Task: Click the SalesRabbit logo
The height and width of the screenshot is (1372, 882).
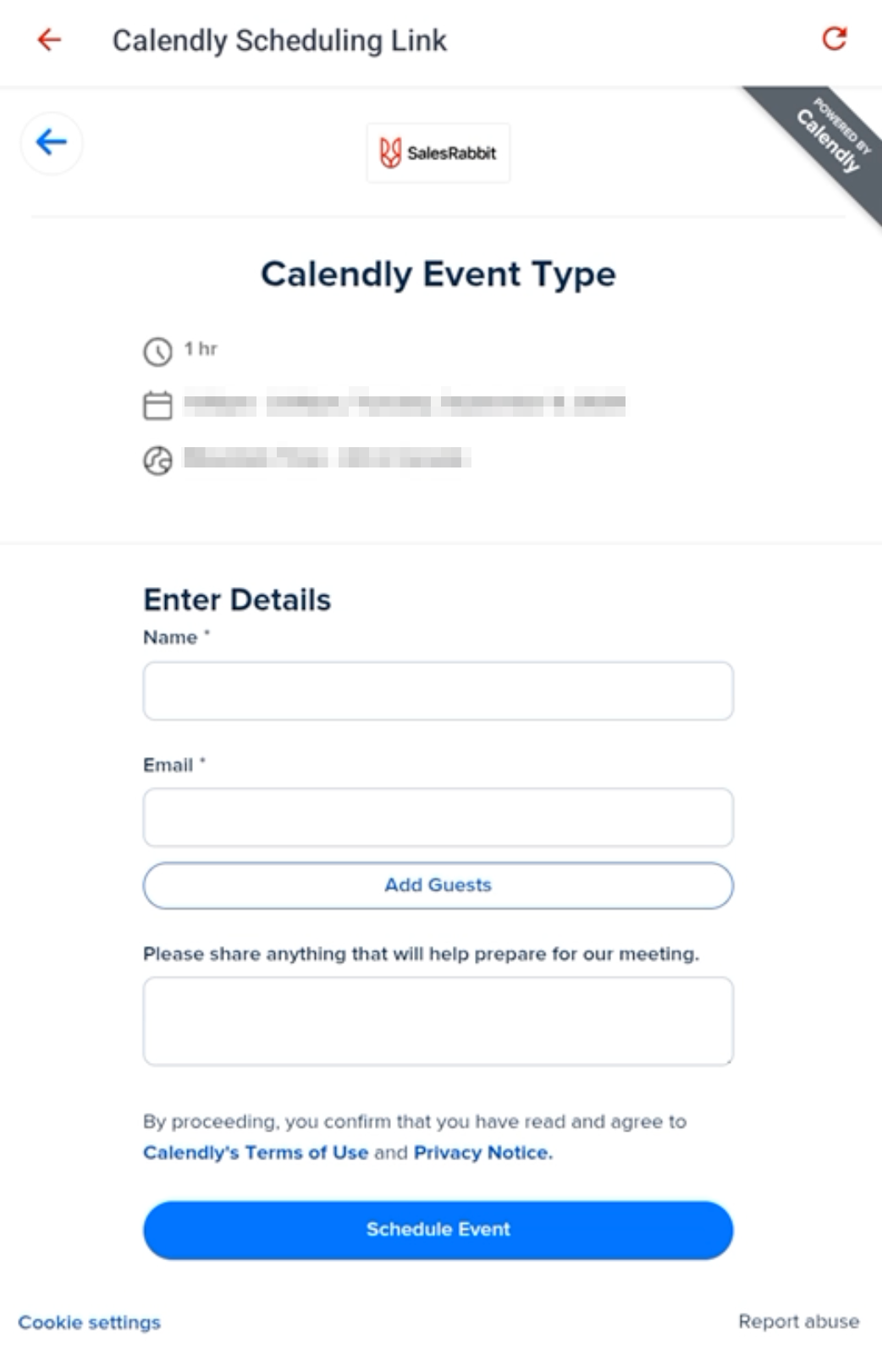Action: 438,153
